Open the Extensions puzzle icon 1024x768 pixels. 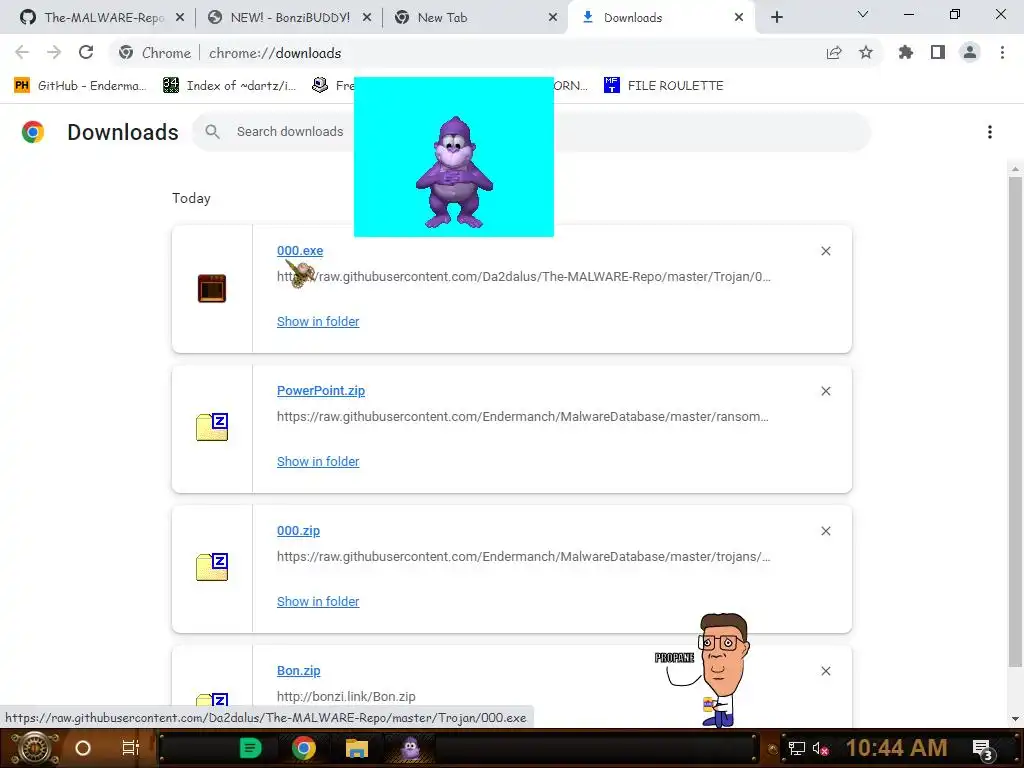point(905,52)
